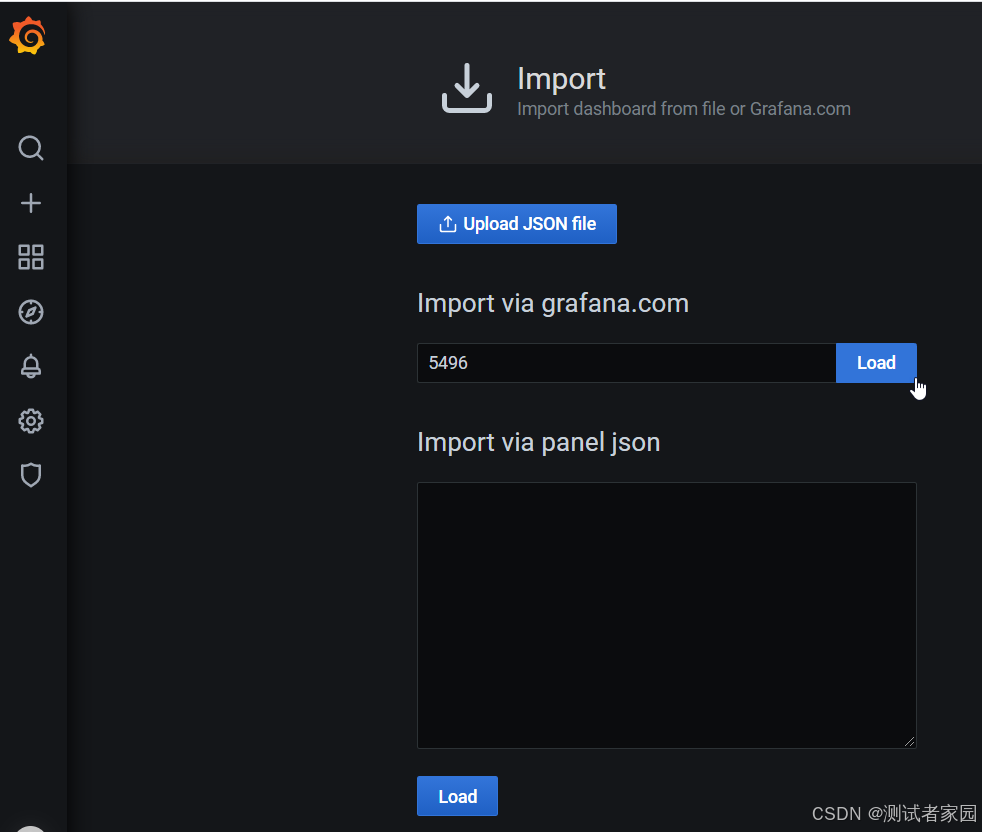Open the Explore compass icon
982x832 pixels.
coord(31,312)
